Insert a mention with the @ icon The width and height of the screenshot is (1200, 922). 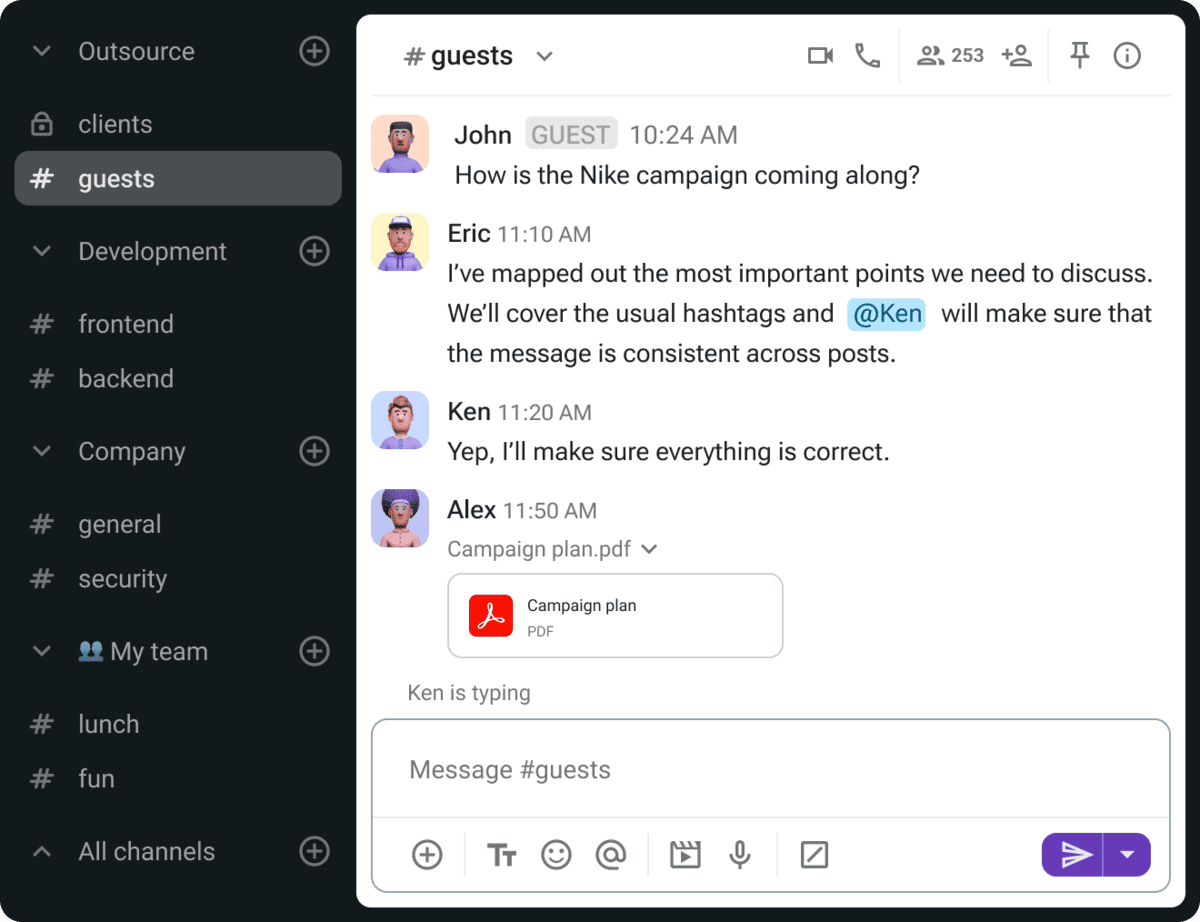[x=610, y=855]
